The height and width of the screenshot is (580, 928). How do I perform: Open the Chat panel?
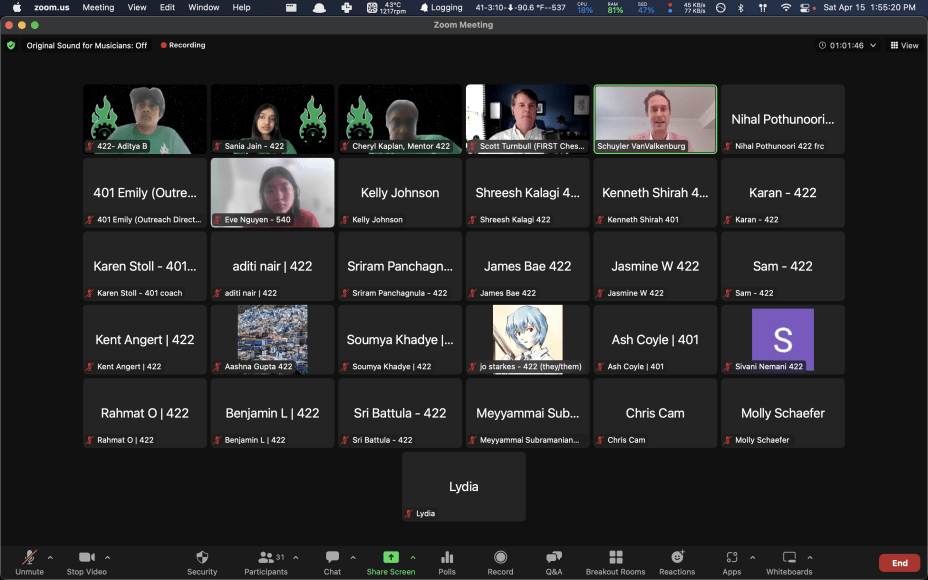tap(332, 558)
